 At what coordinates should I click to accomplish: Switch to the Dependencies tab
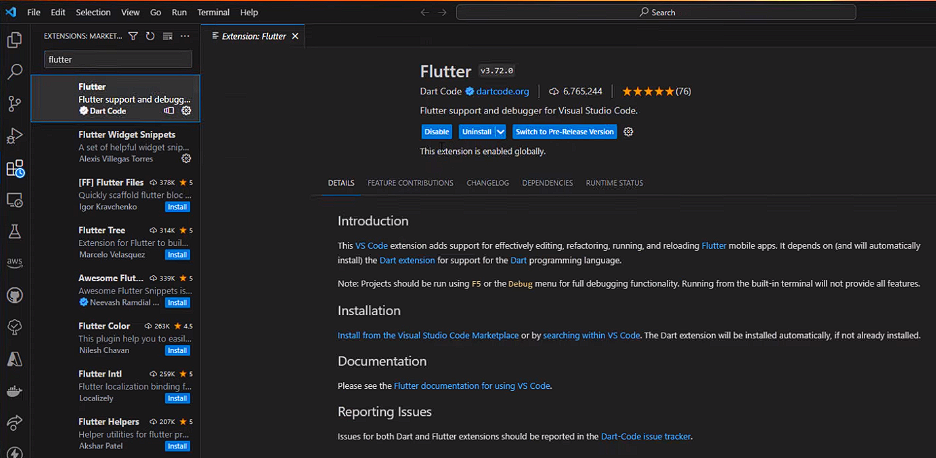(x=547, y=183)
